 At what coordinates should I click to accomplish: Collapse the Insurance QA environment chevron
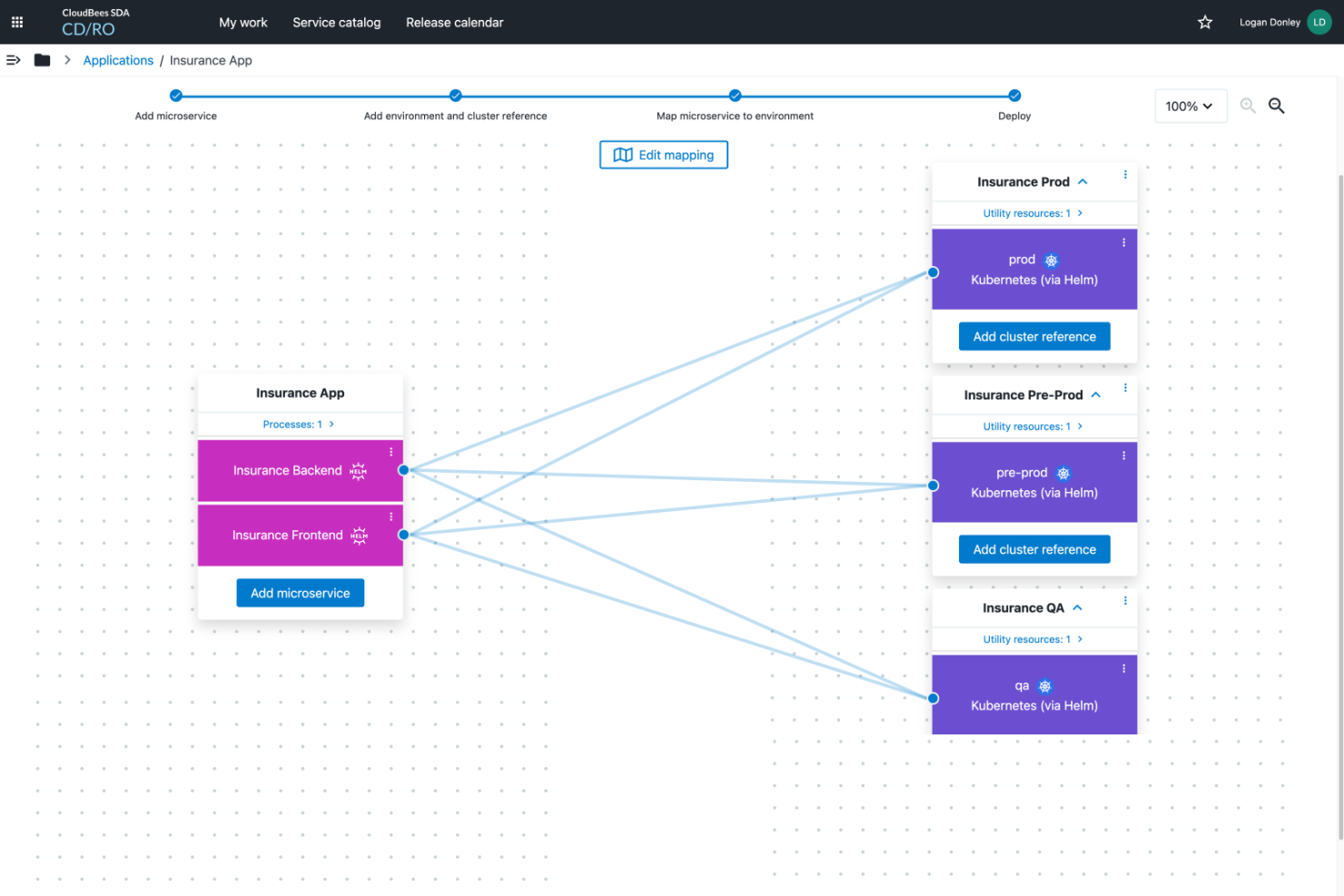tap(1077, 607)
